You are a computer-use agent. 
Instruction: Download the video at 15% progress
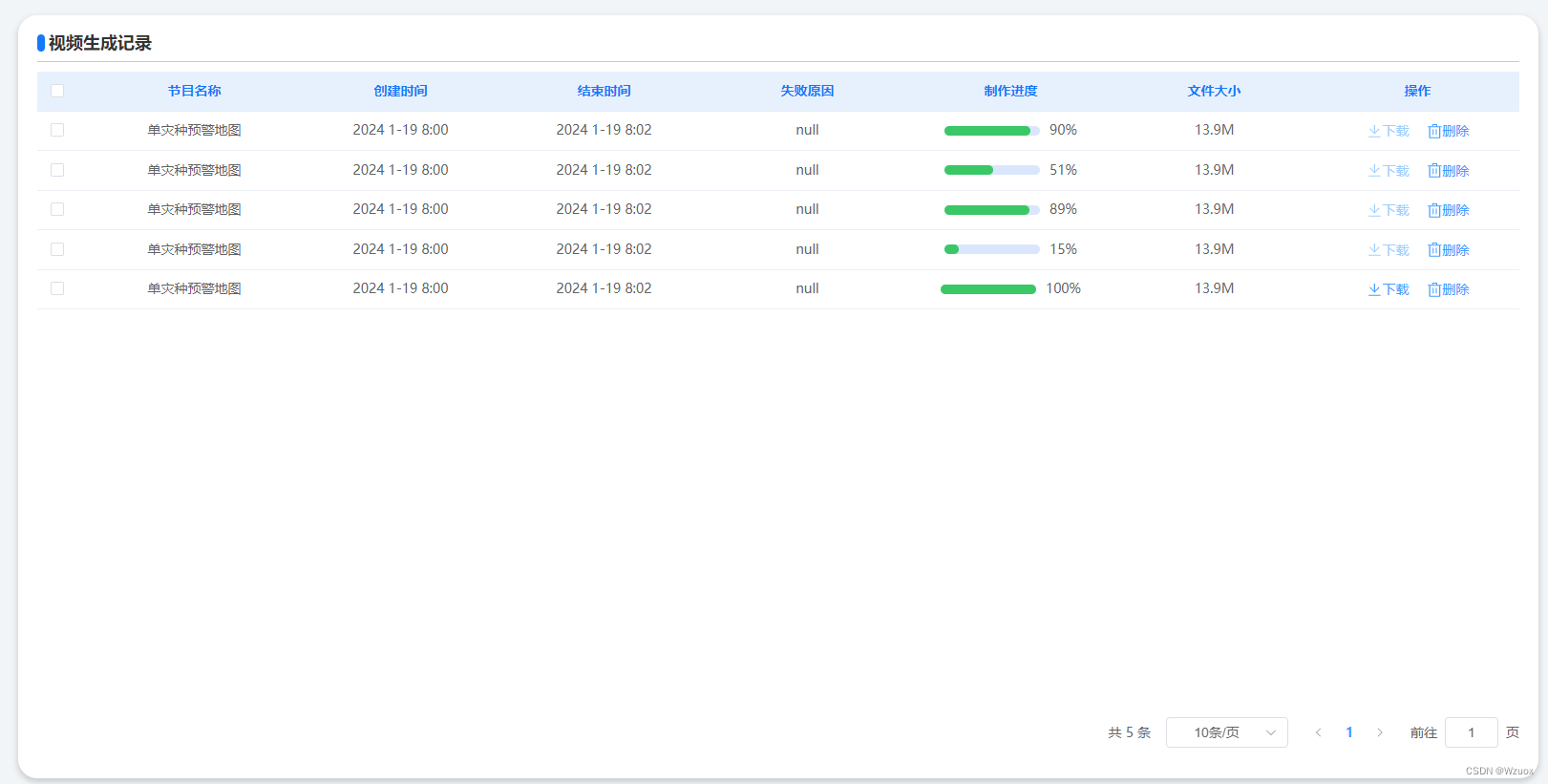click(1389, 250)
